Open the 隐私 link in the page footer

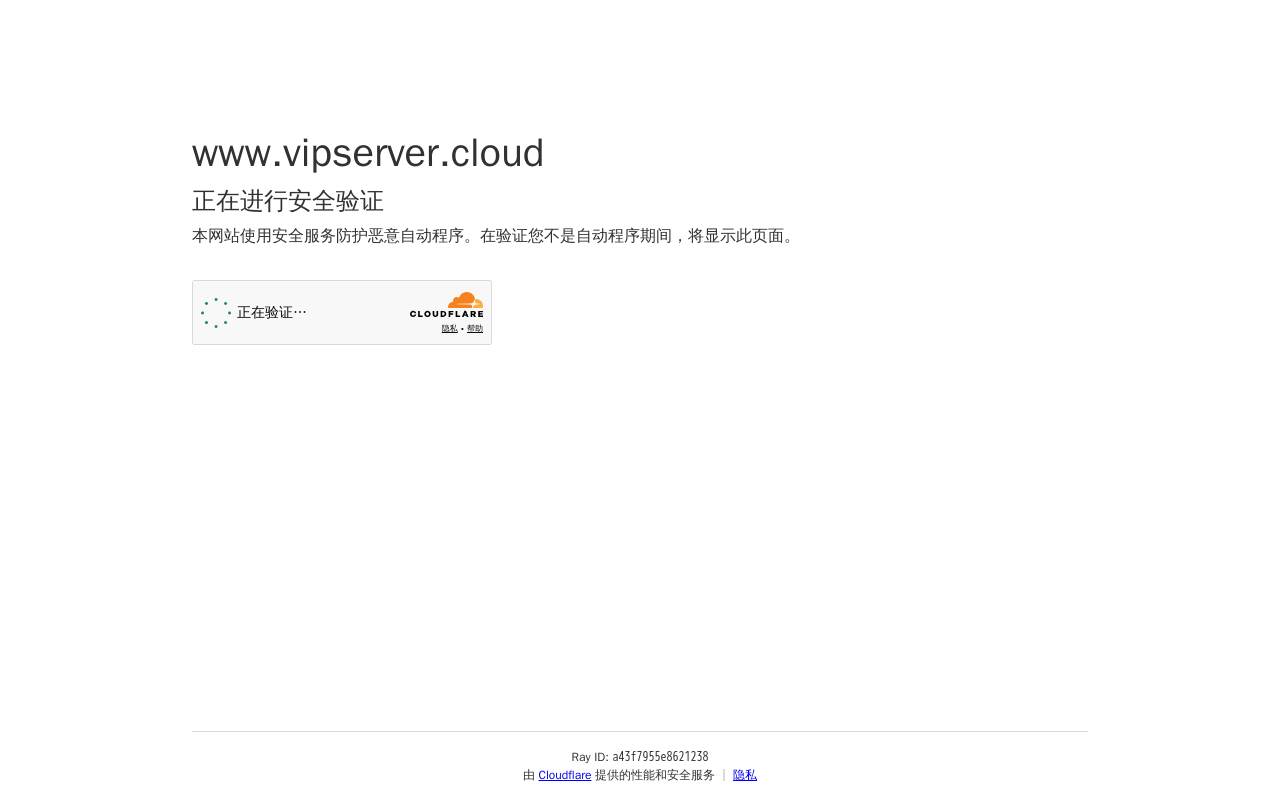[745, 775]
